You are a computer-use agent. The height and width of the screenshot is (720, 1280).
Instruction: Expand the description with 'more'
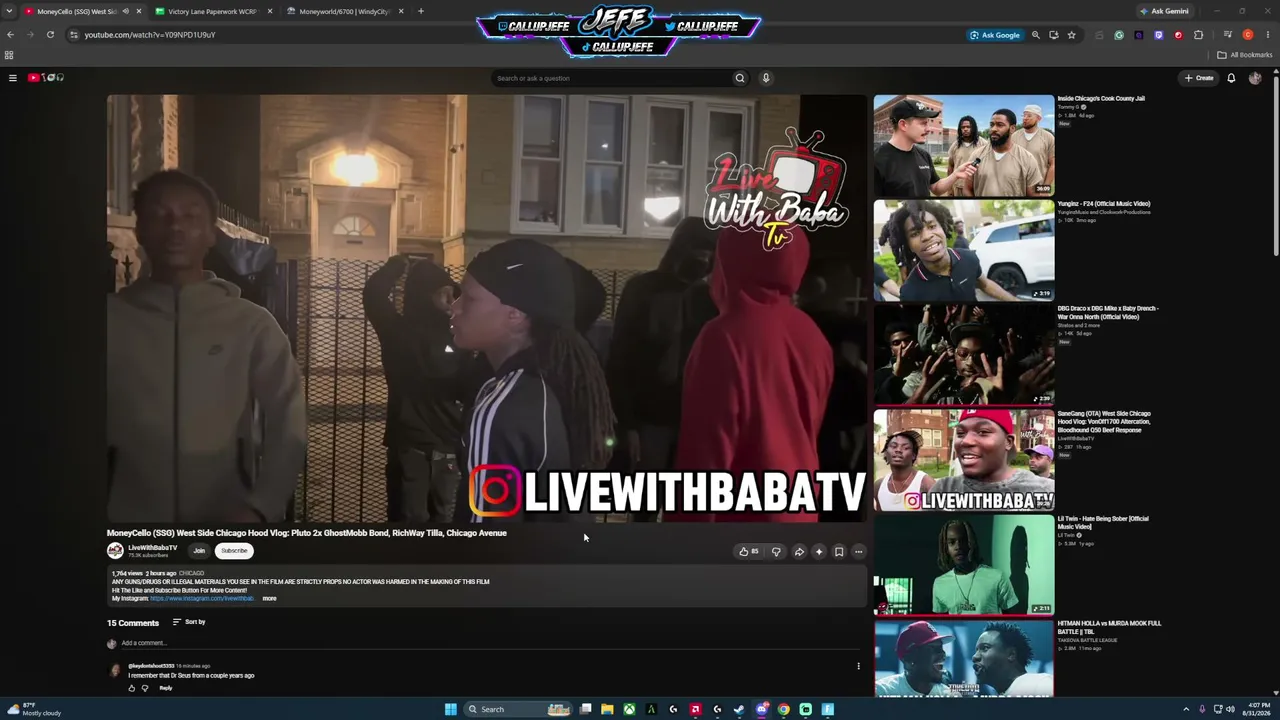click(x=269, y=598)
